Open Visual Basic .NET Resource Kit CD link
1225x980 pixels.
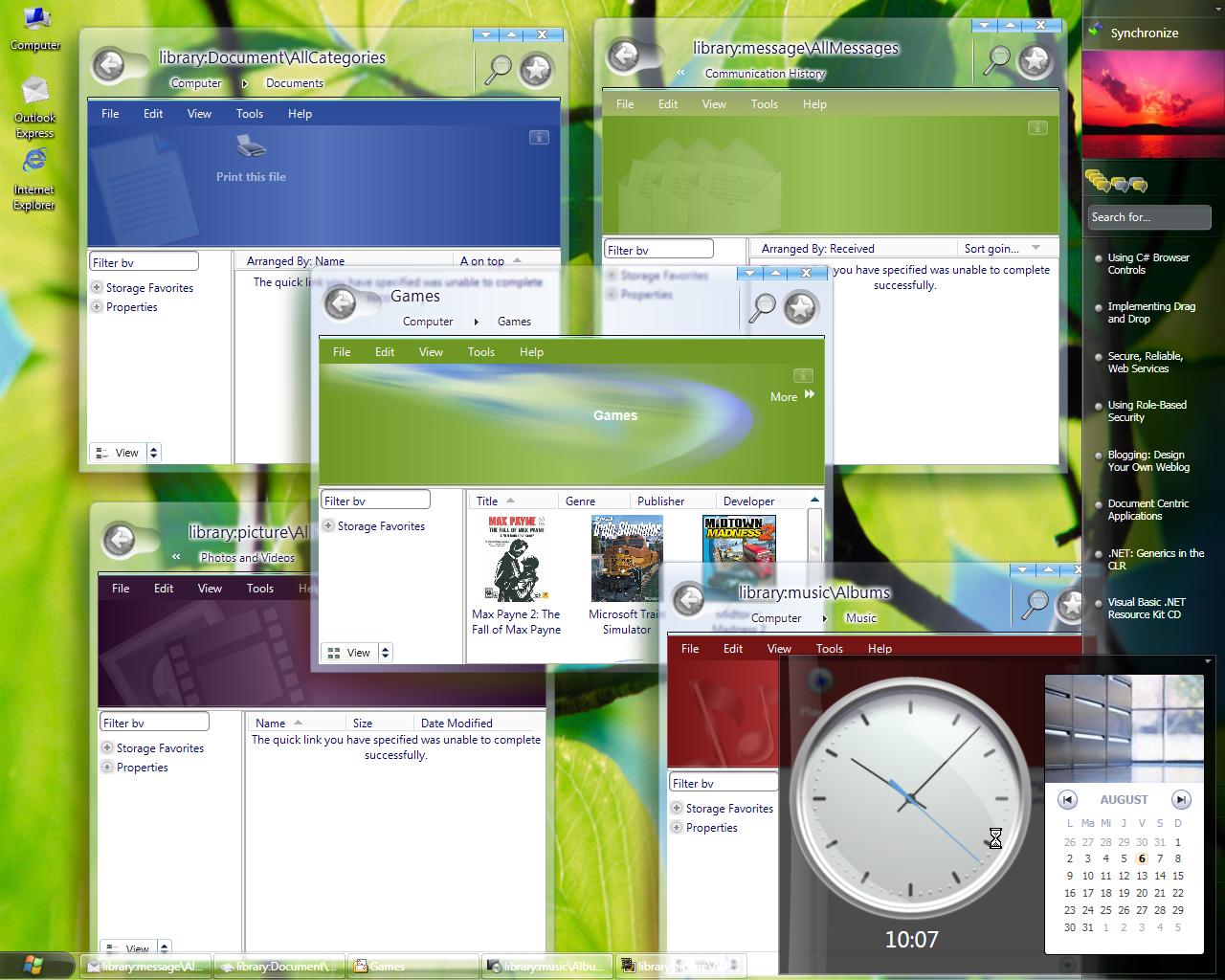[1147, 608]
